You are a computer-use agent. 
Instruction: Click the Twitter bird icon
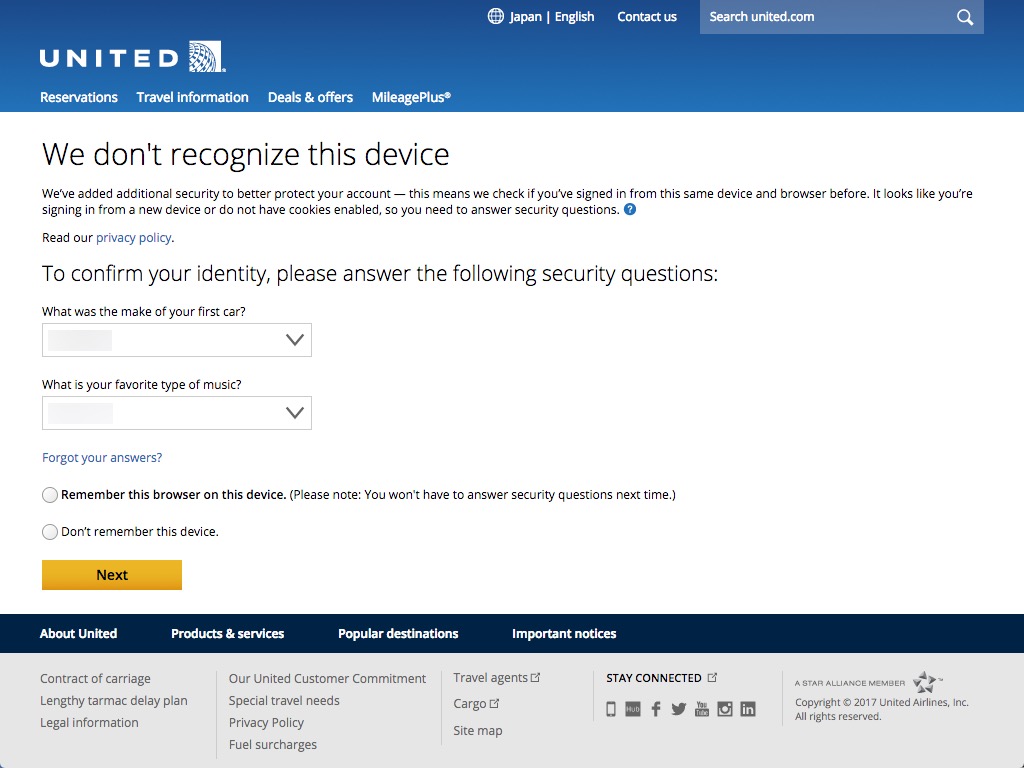point(679,708)
